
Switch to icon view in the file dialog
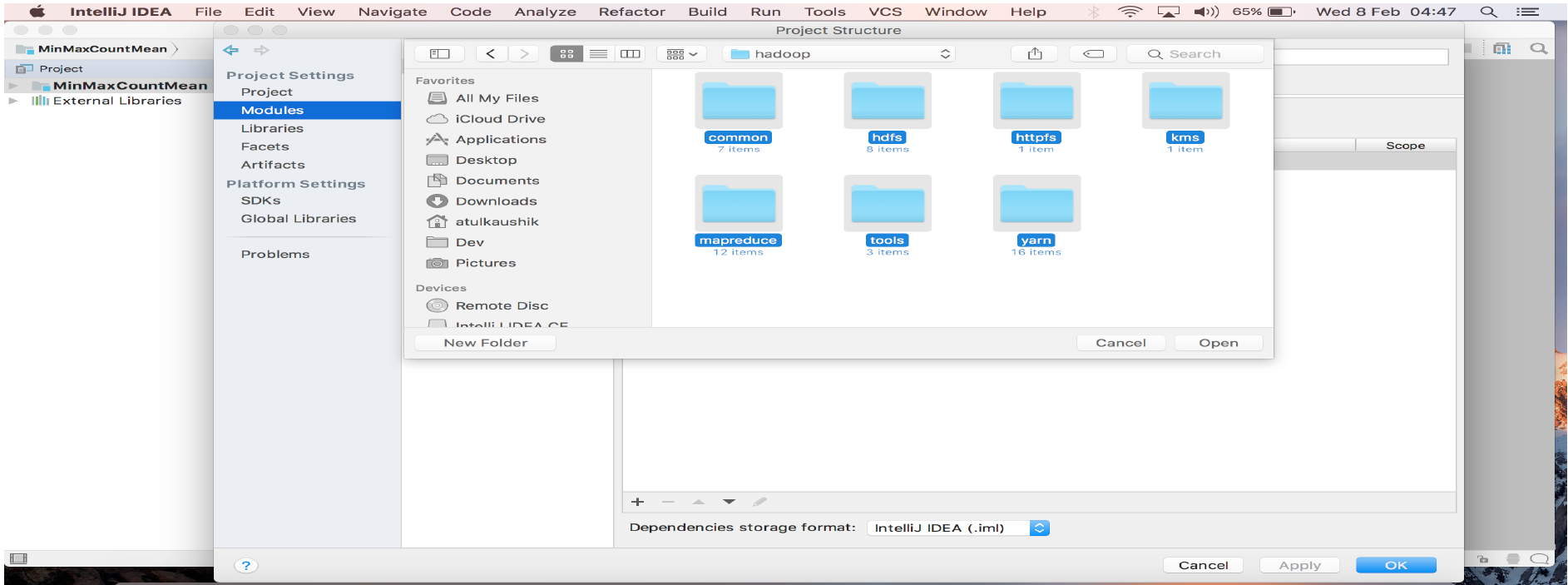tap(566, 54)
